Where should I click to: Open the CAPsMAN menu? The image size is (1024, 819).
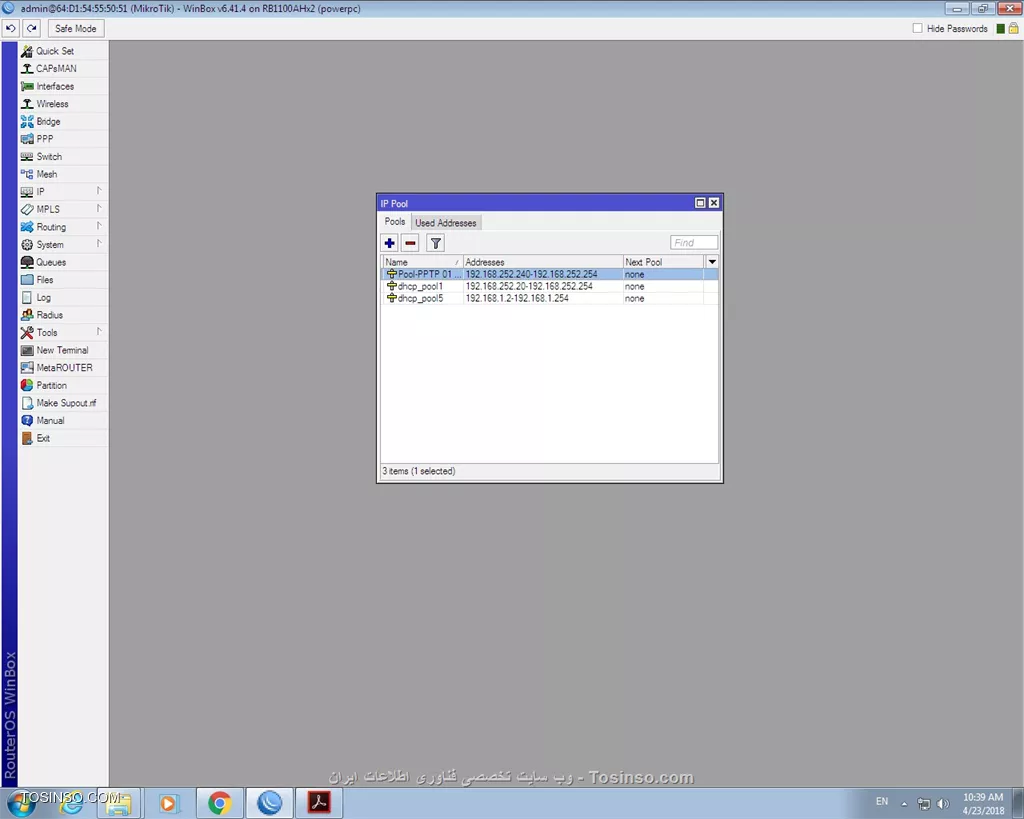63,69
